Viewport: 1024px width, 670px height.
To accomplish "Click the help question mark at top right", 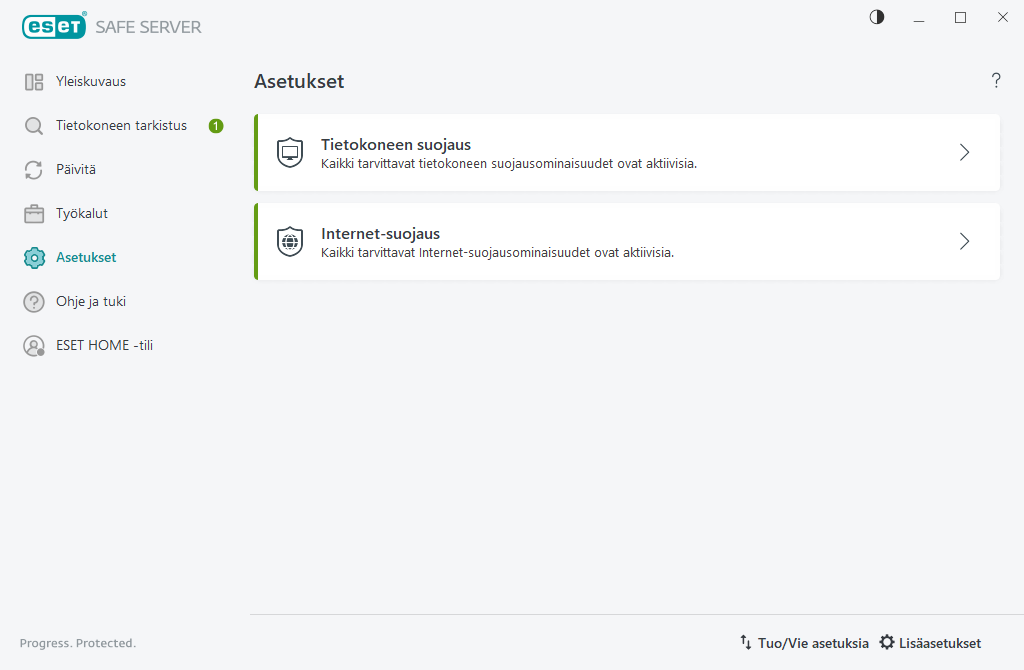I will pyautogui.click(x=996, y=81).
